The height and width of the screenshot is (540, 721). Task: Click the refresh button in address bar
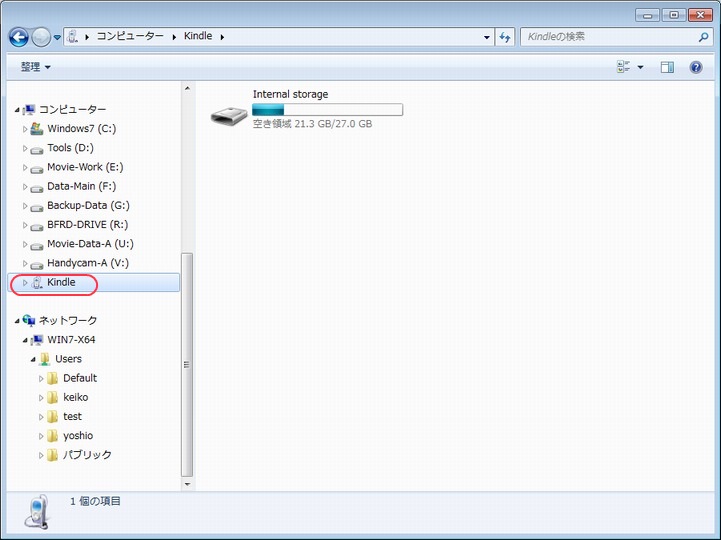[505, 37]
